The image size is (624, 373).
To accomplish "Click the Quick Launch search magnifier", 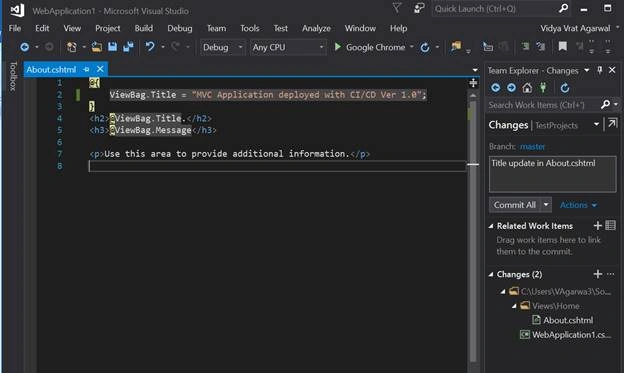I will pyautogui.click(x=563, y=8).
